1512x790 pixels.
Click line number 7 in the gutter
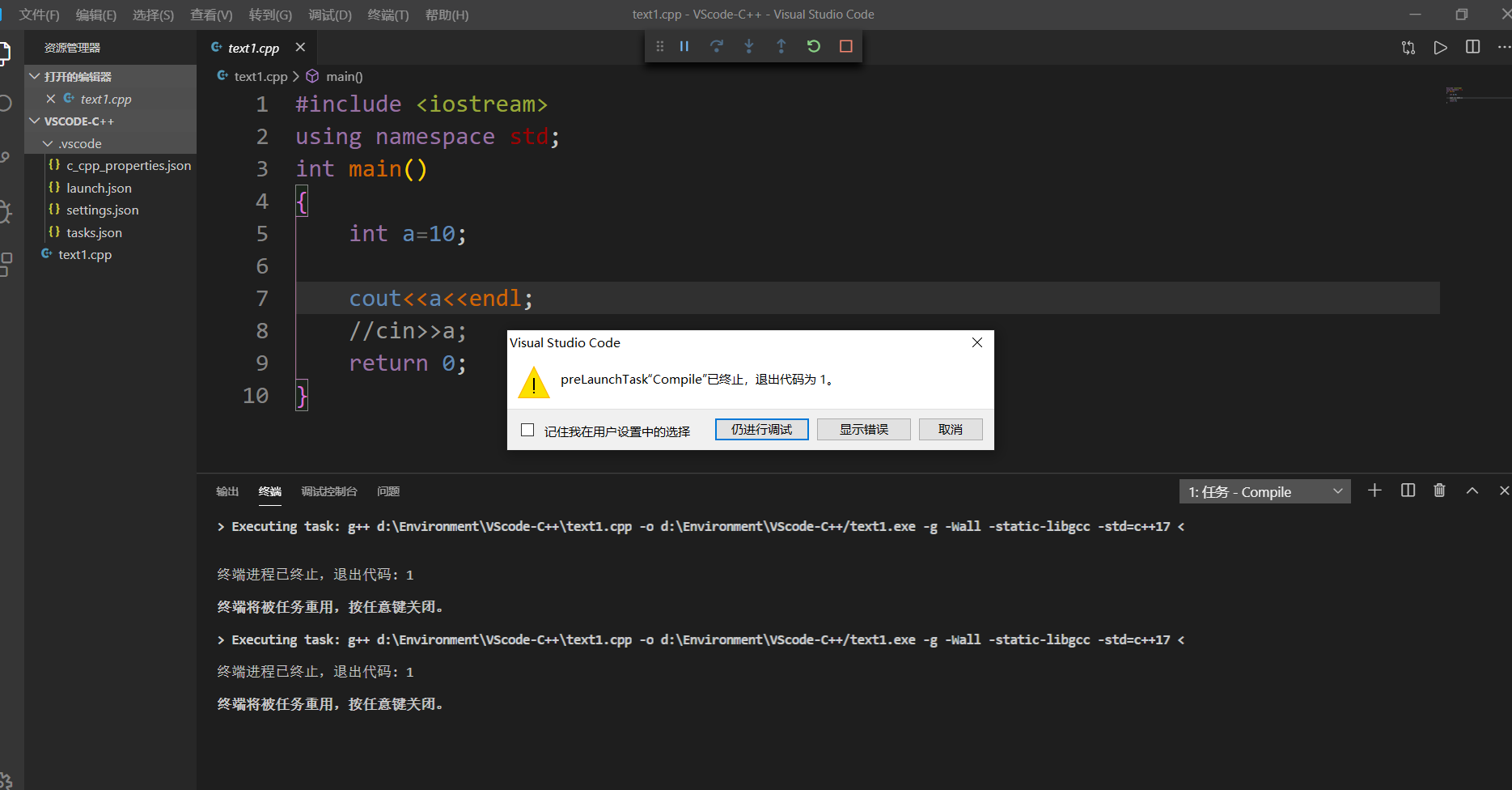pos(262,299)
